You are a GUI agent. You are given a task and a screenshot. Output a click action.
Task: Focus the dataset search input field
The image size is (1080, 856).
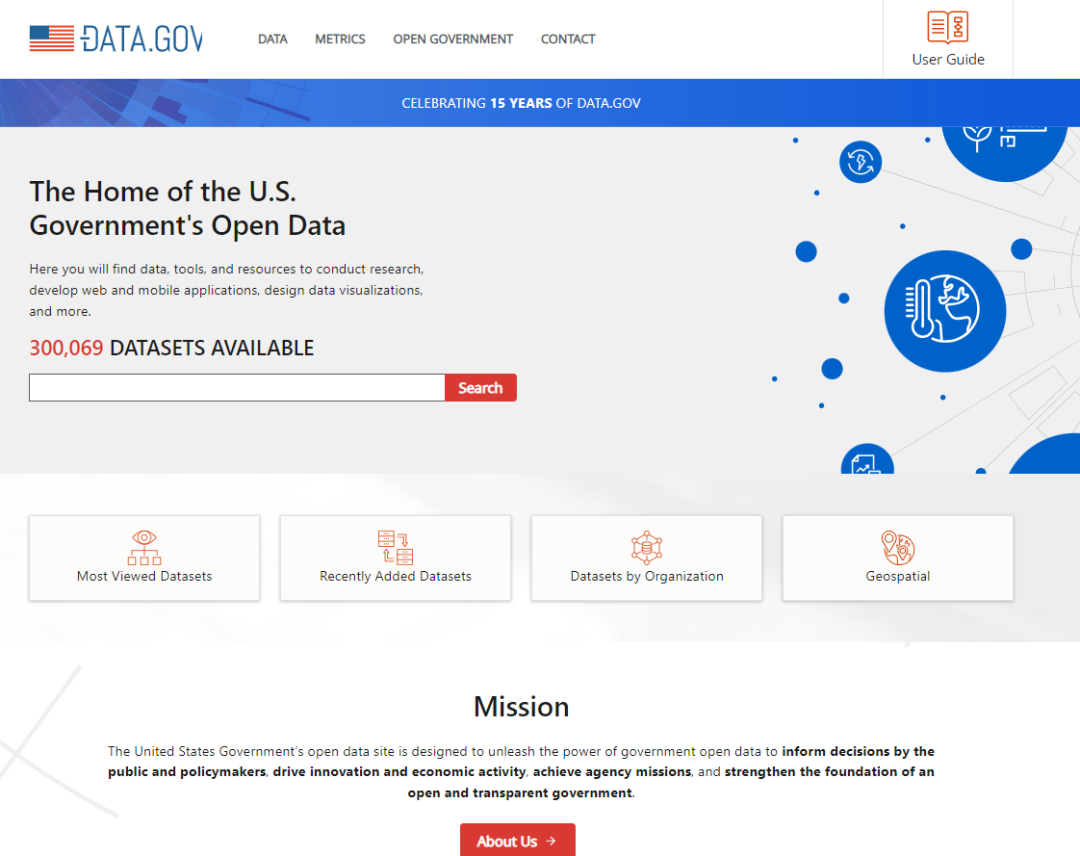tap(237, 388)
